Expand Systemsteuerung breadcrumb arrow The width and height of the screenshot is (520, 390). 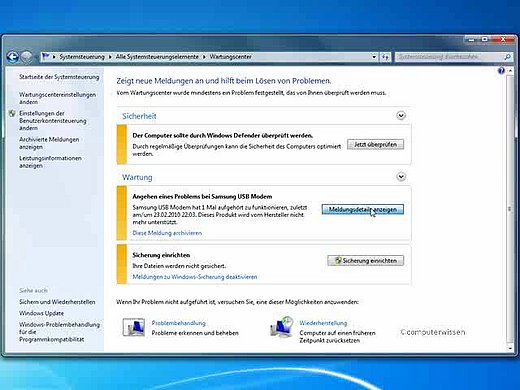110,57
